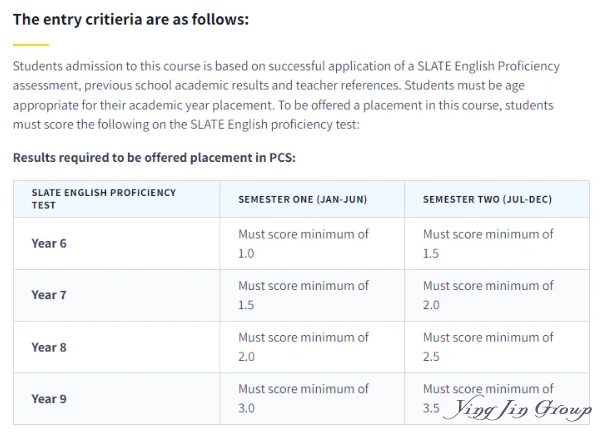Click the 'Results required to be offered placement' subheading

pos(154,157)
